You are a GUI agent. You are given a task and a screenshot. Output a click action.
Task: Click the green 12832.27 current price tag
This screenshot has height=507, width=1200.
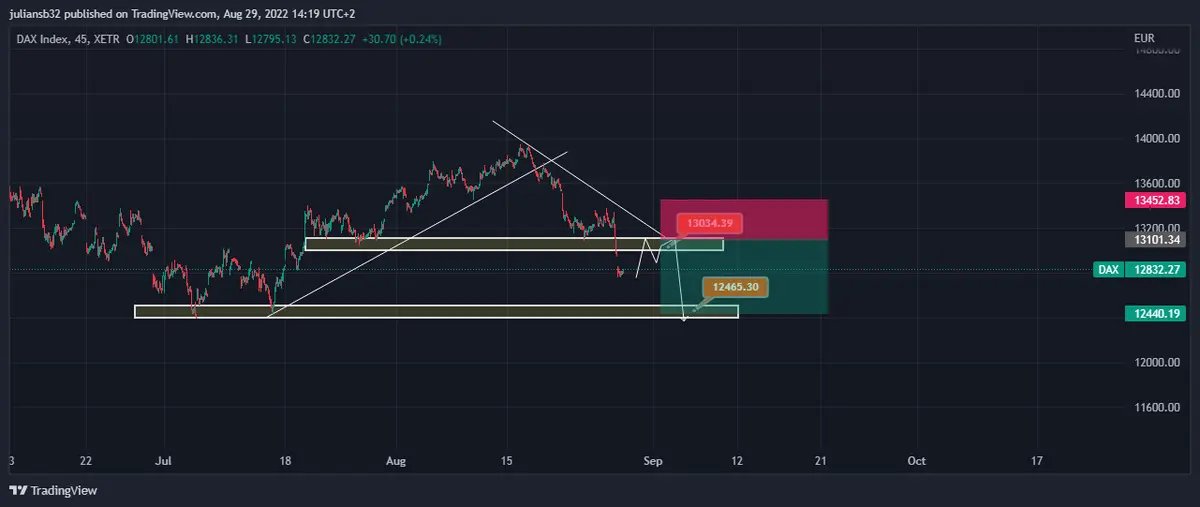coord(1157,270)
